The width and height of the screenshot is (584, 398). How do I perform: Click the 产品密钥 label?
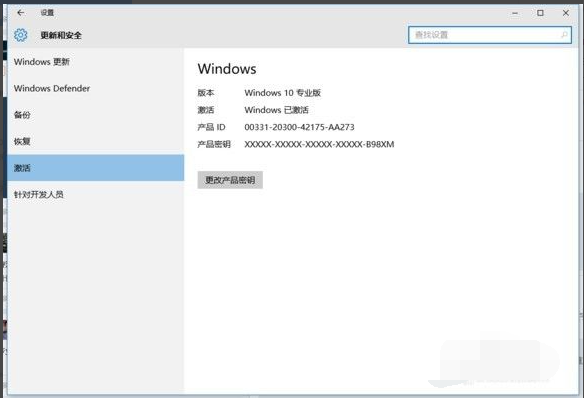click(214, 144)
